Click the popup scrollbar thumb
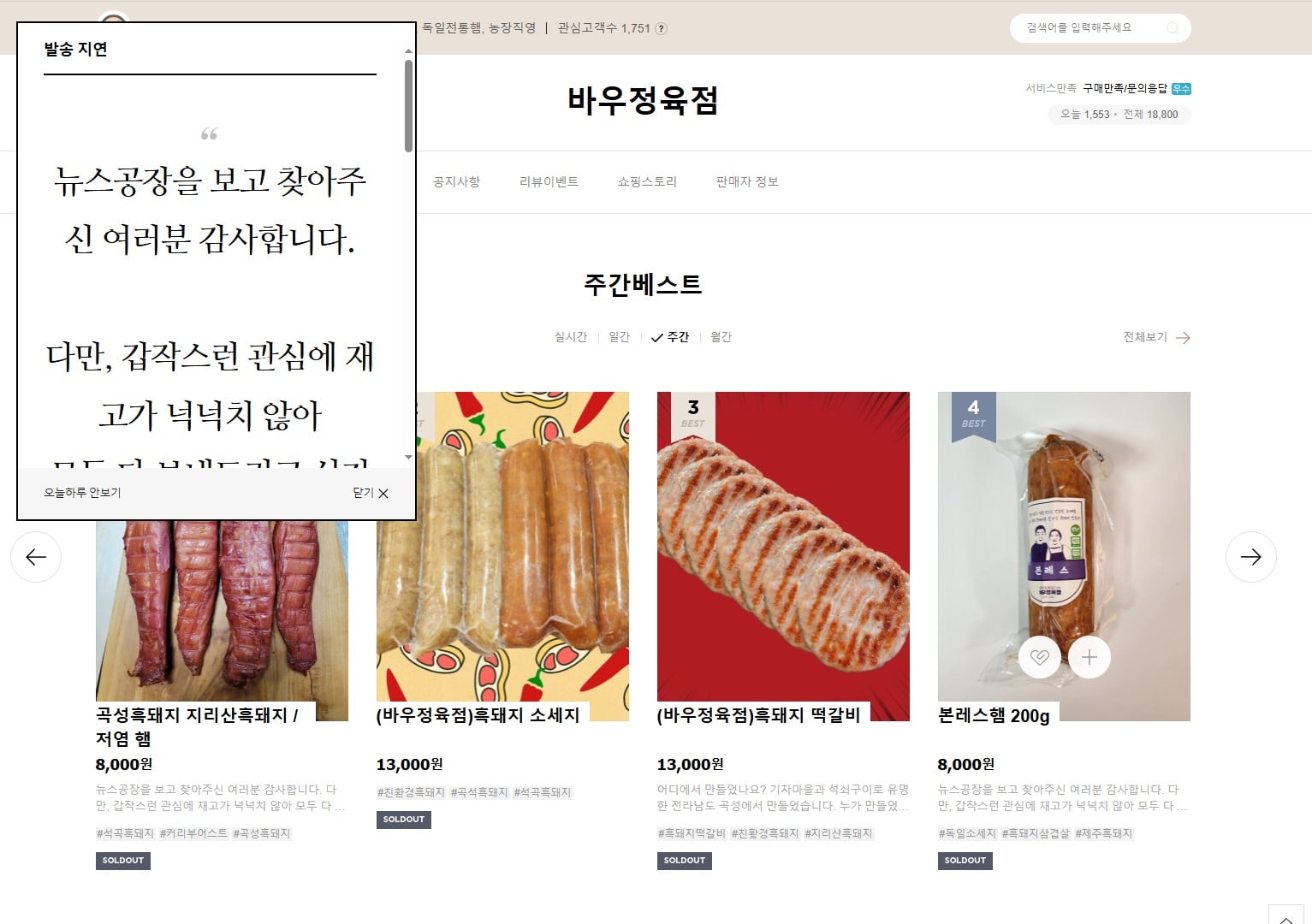The width and height of the screenshot is (1312, 924). pyautogui.click(x=408, y=106)
